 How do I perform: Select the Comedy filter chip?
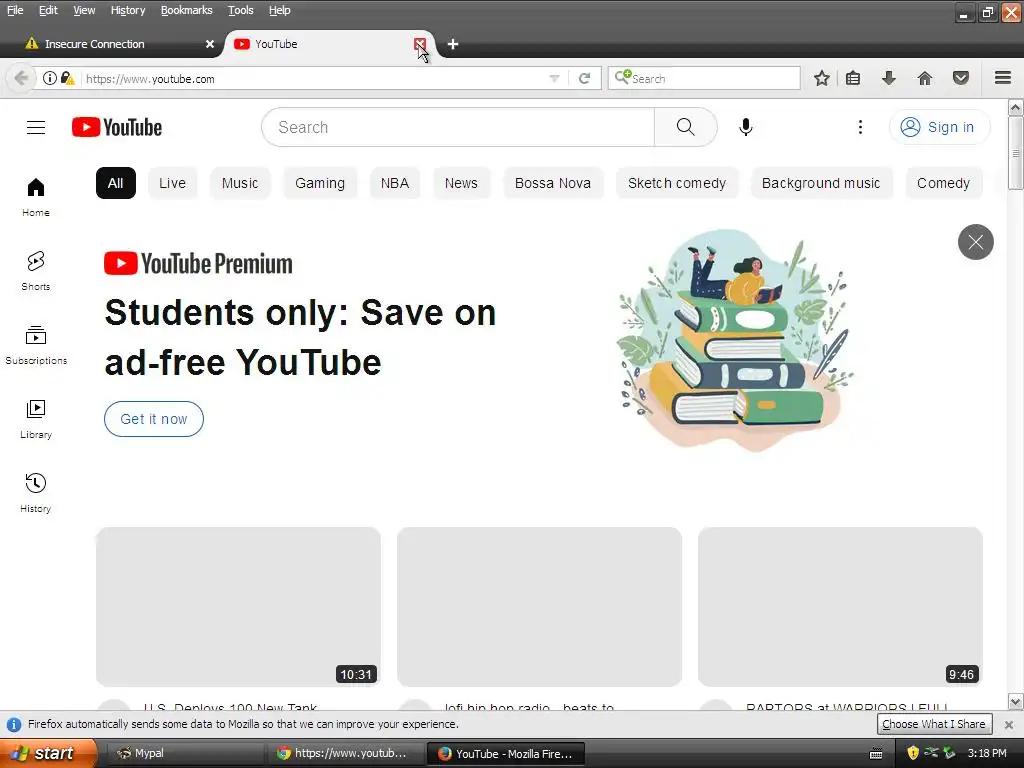pos(943,183)
